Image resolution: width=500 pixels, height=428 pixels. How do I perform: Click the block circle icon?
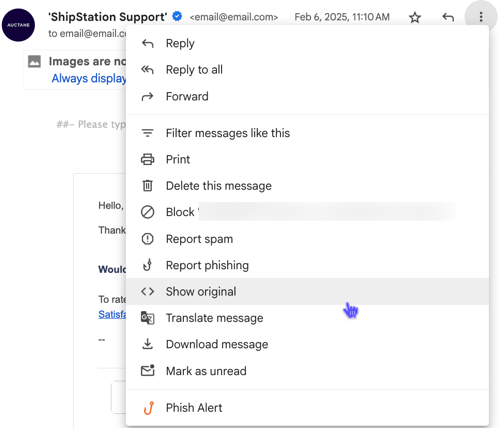tap(147, 212)
